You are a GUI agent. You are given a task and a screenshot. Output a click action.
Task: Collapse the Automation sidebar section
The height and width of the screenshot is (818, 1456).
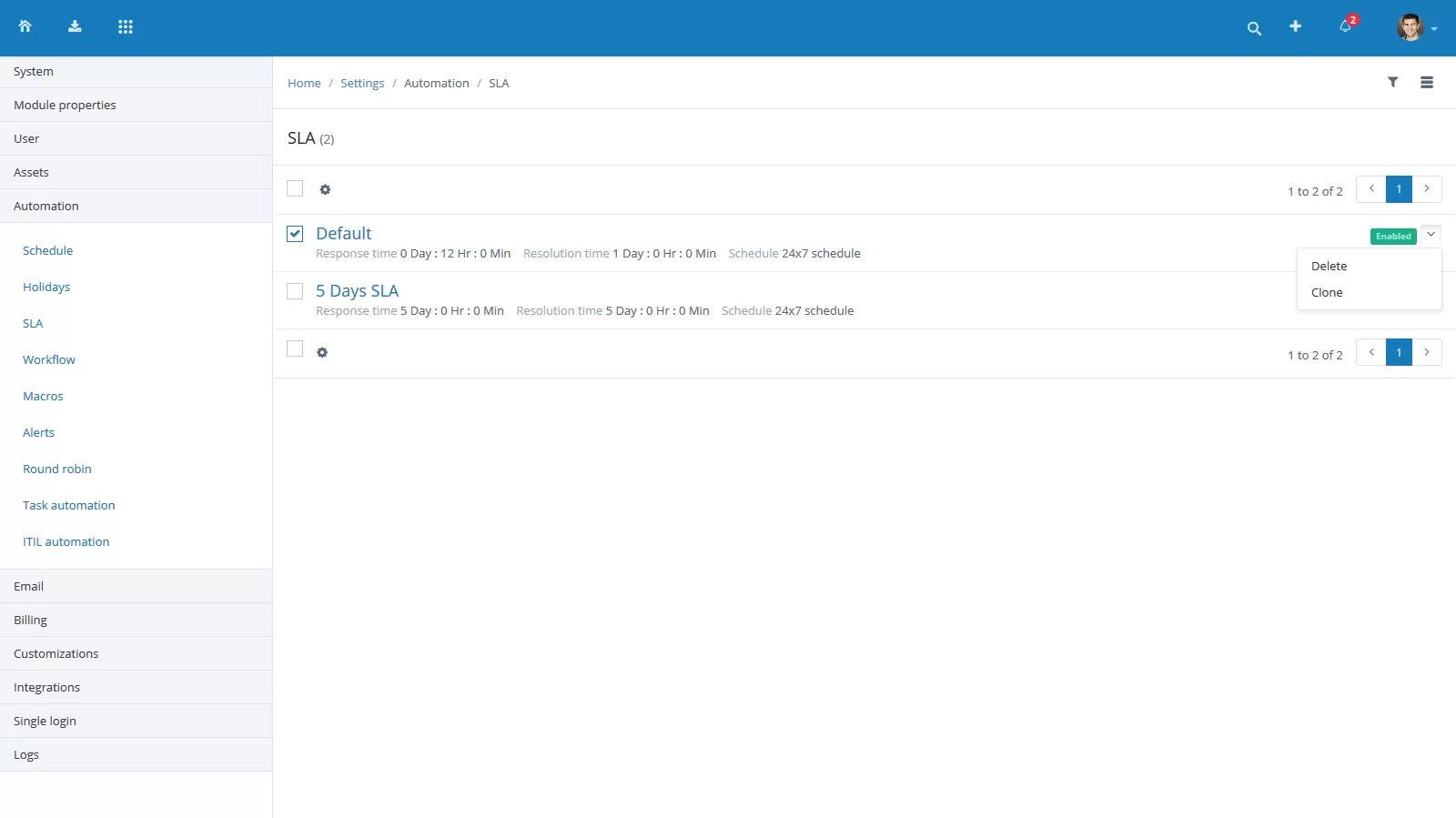pos(136,207)
